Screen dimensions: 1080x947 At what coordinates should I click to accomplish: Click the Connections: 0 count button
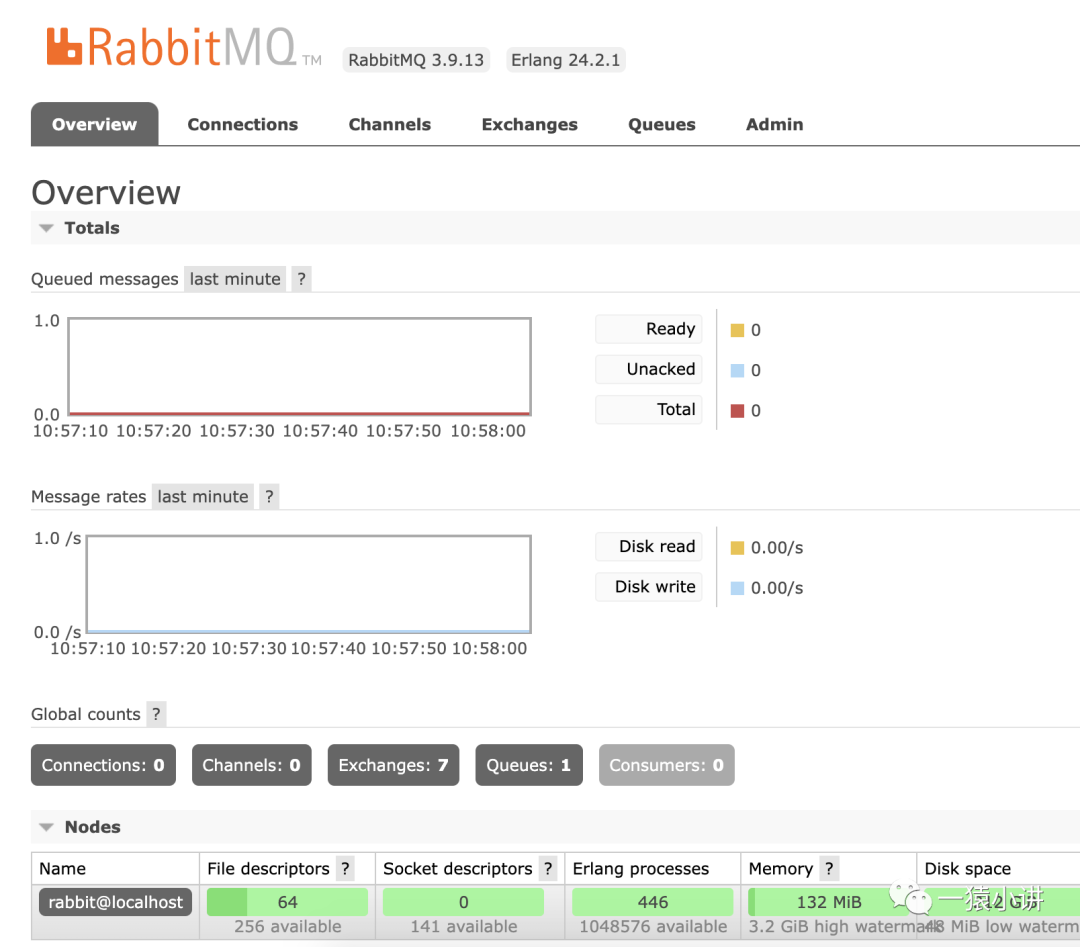[103, 765]
